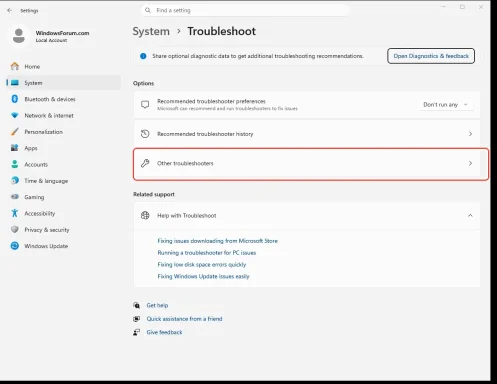Image resolution: width=497 pixels, height=384 pixels.
Task: Open Running a troubleshooter for PC issues link
Action: 207,253
